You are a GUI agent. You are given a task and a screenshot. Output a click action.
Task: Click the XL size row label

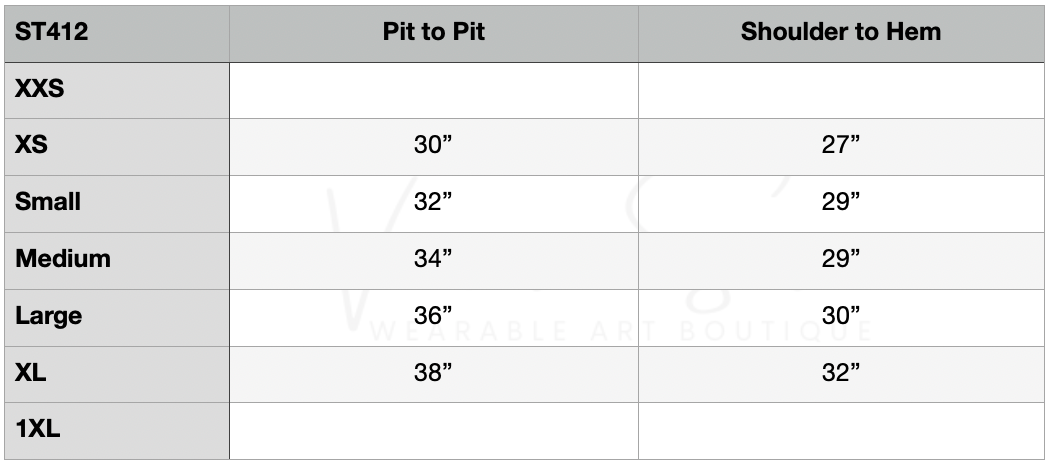pyautogui.click(x=31, y=373)
